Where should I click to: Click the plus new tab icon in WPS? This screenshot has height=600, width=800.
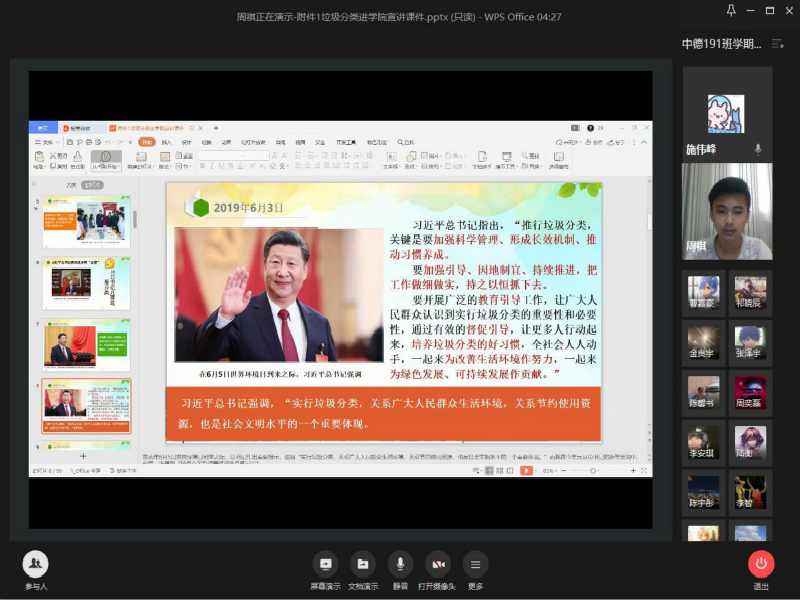click(216, 128)
